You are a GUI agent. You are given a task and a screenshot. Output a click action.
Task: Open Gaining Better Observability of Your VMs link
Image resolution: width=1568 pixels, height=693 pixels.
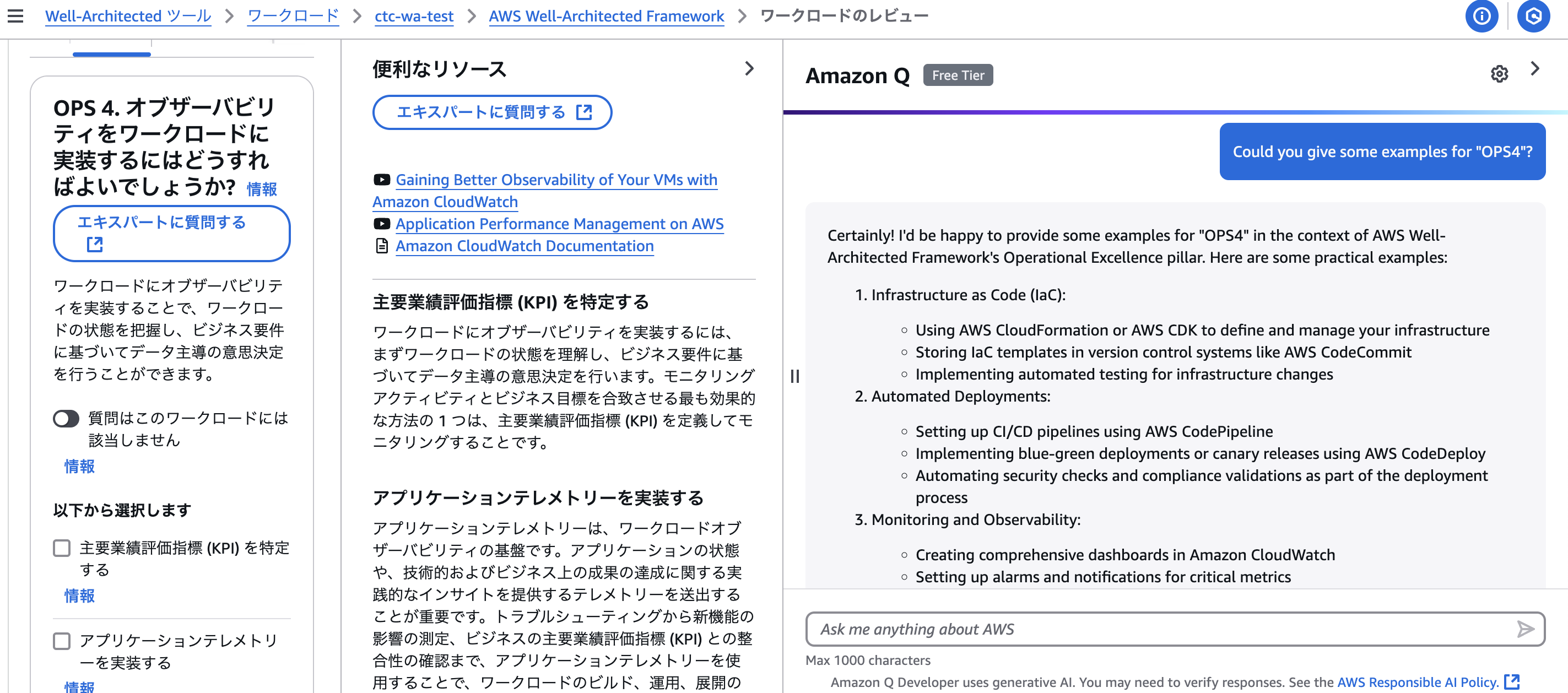coord(545,191)
